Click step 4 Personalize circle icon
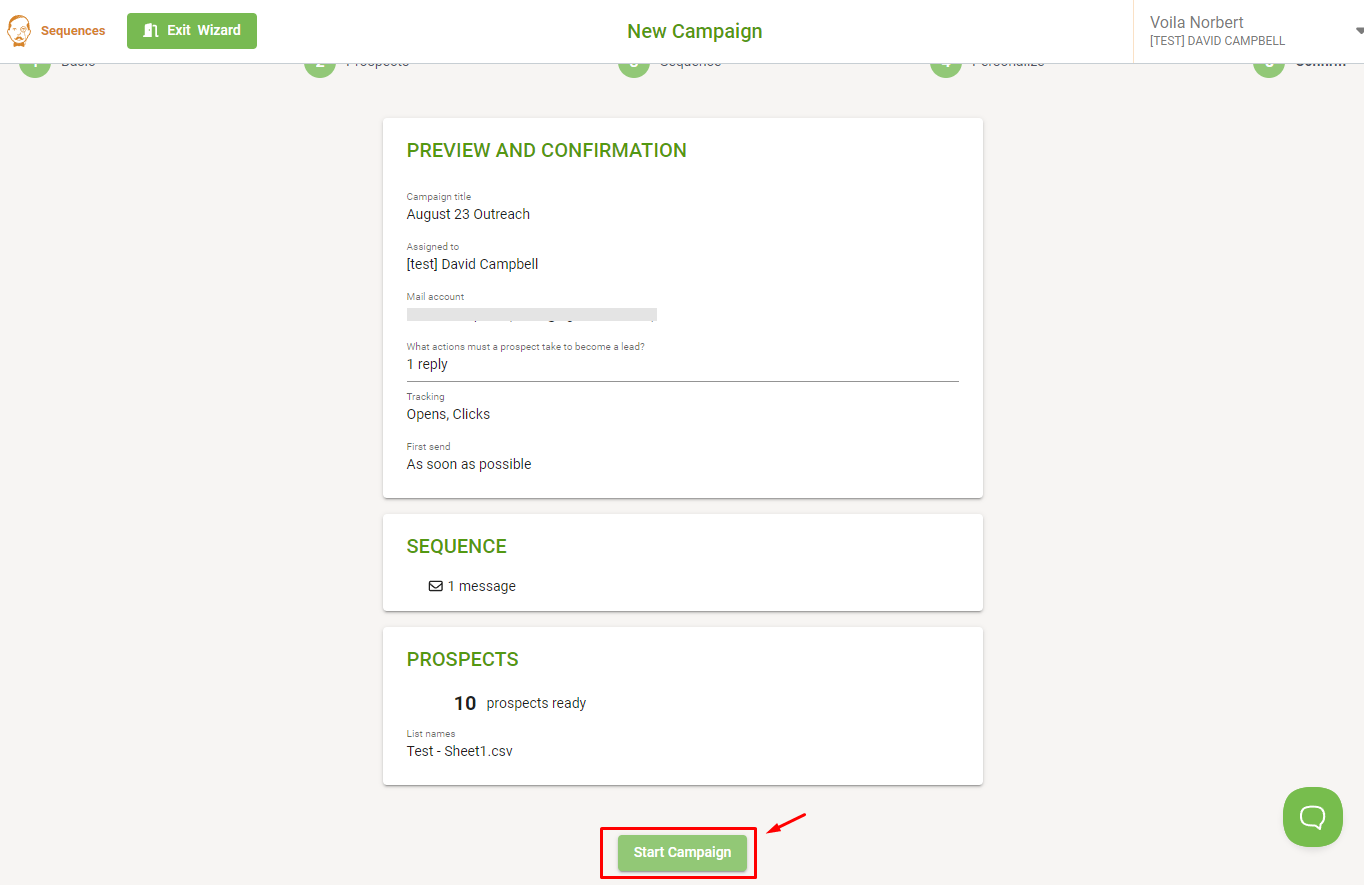The image size is (1364, 885). [x=945, y=62]
